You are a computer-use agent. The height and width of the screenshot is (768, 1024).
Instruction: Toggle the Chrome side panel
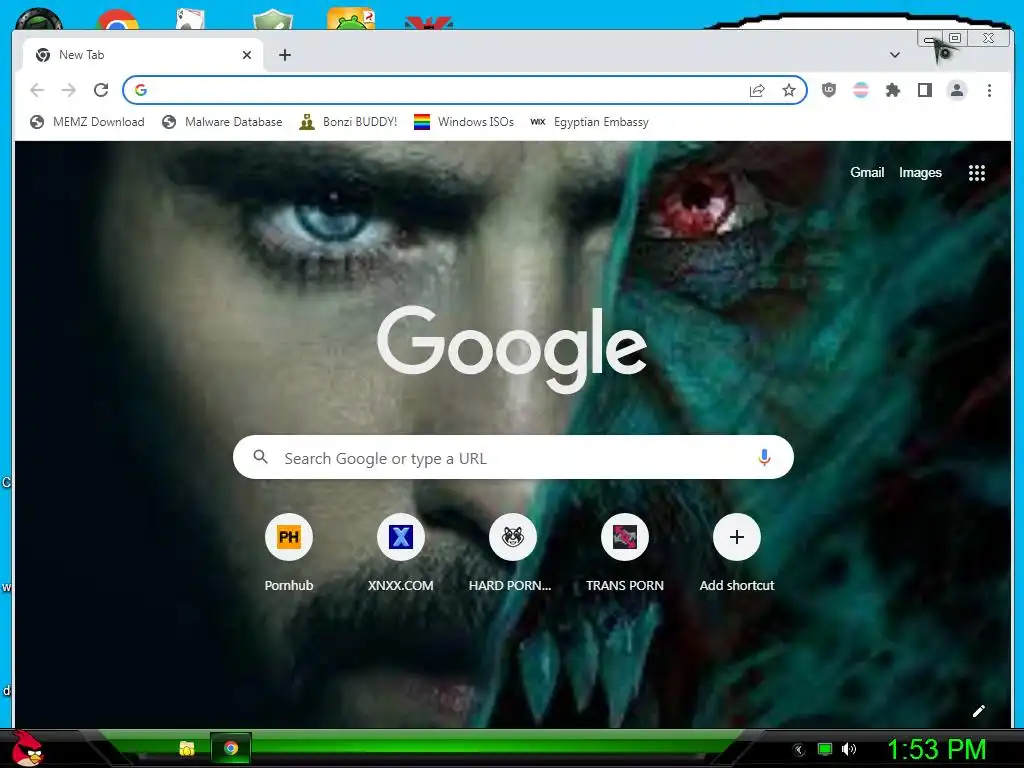(x=925, y=90)
